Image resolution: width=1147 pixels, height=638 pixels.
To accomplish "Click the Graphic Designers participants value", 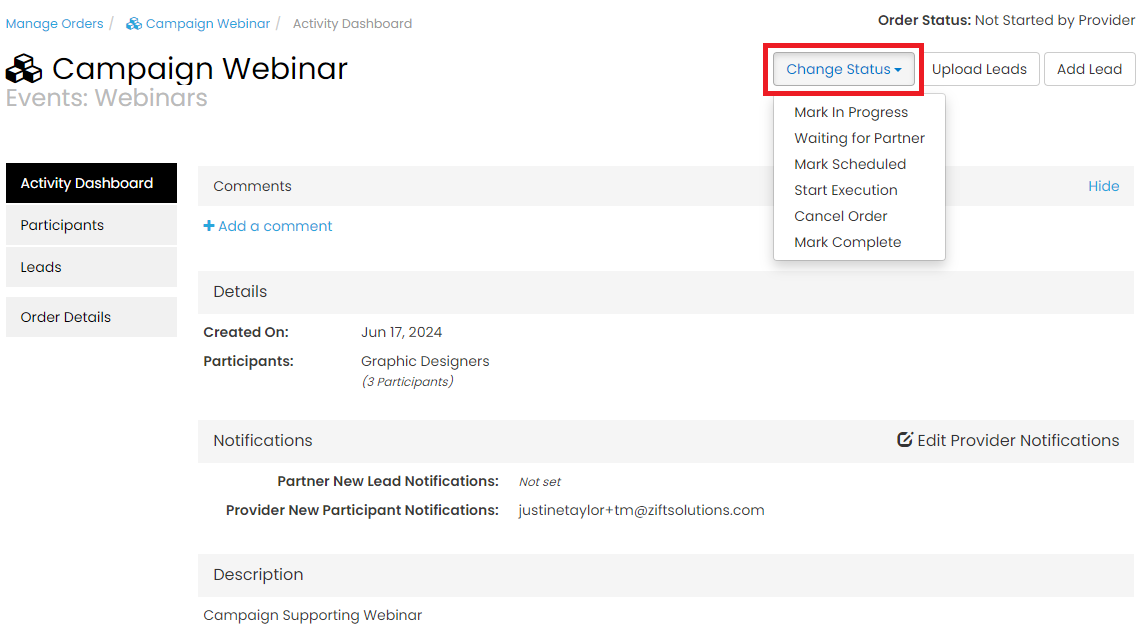I will click(425, 361).
